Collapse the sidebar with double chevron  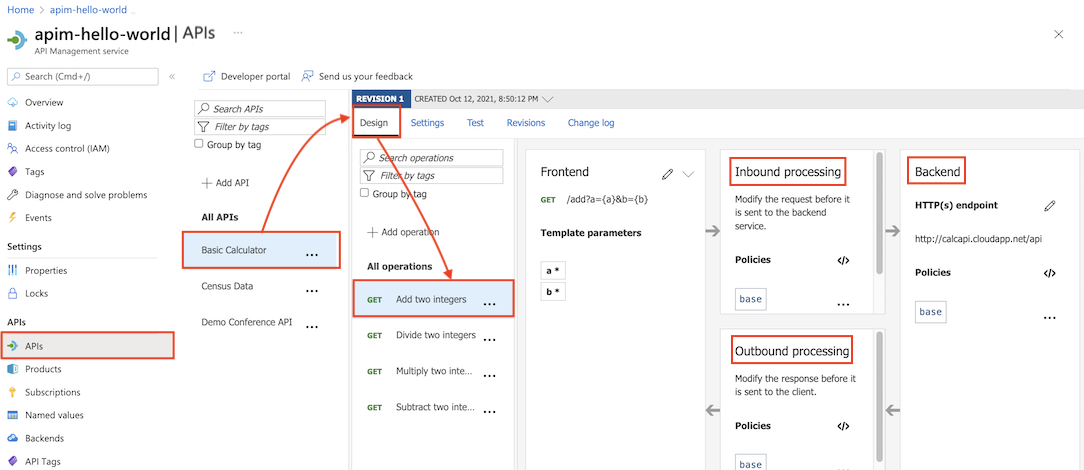tap(172, 77)
